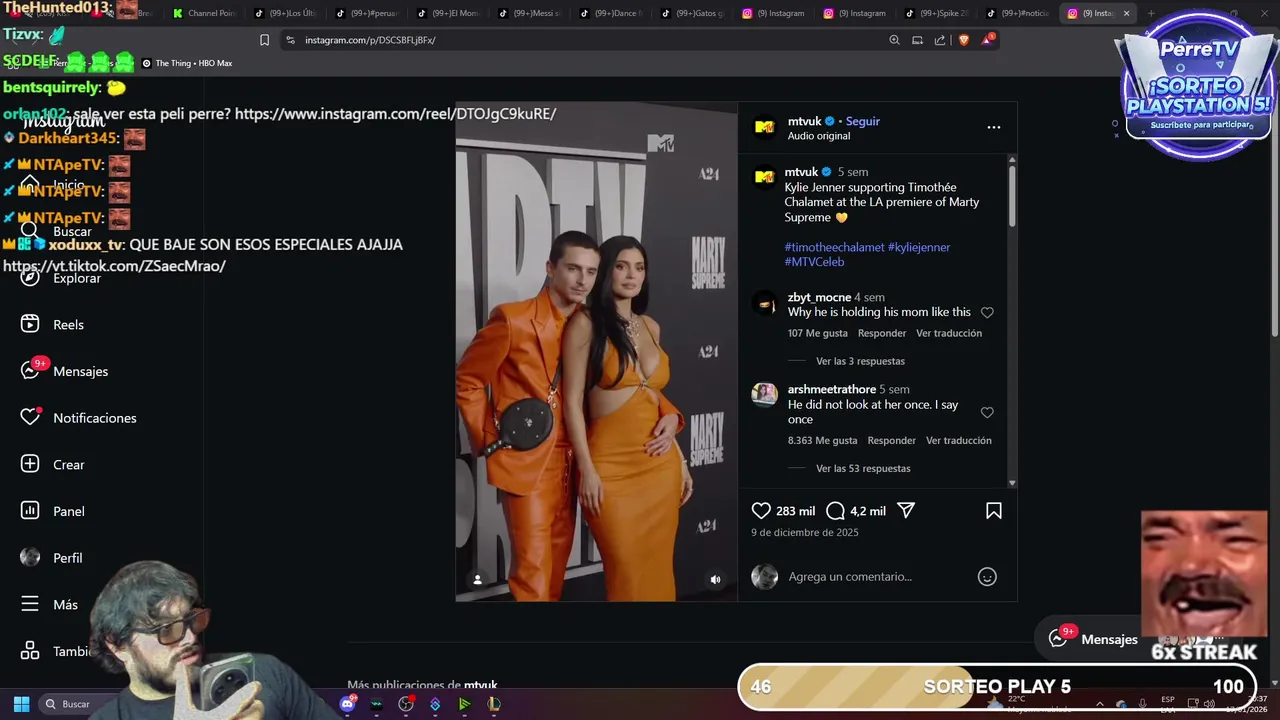Select Crear to make a new post

click(x=53, y=464)
